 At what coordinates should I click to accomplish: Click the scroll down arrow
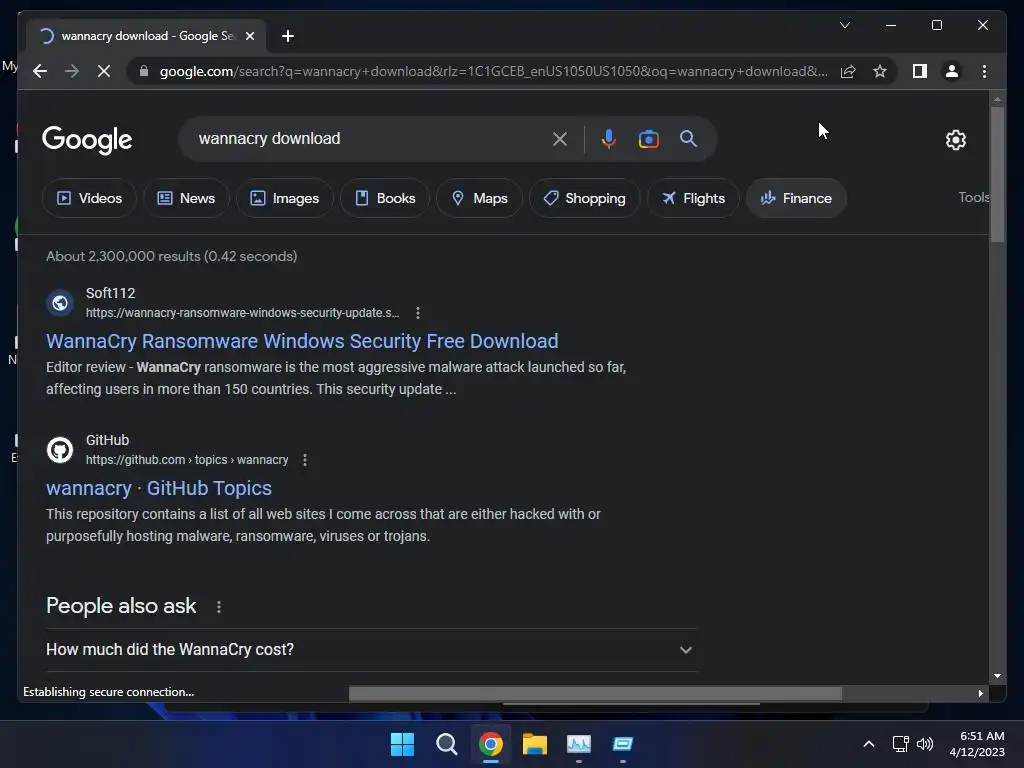tap(997, 676)
